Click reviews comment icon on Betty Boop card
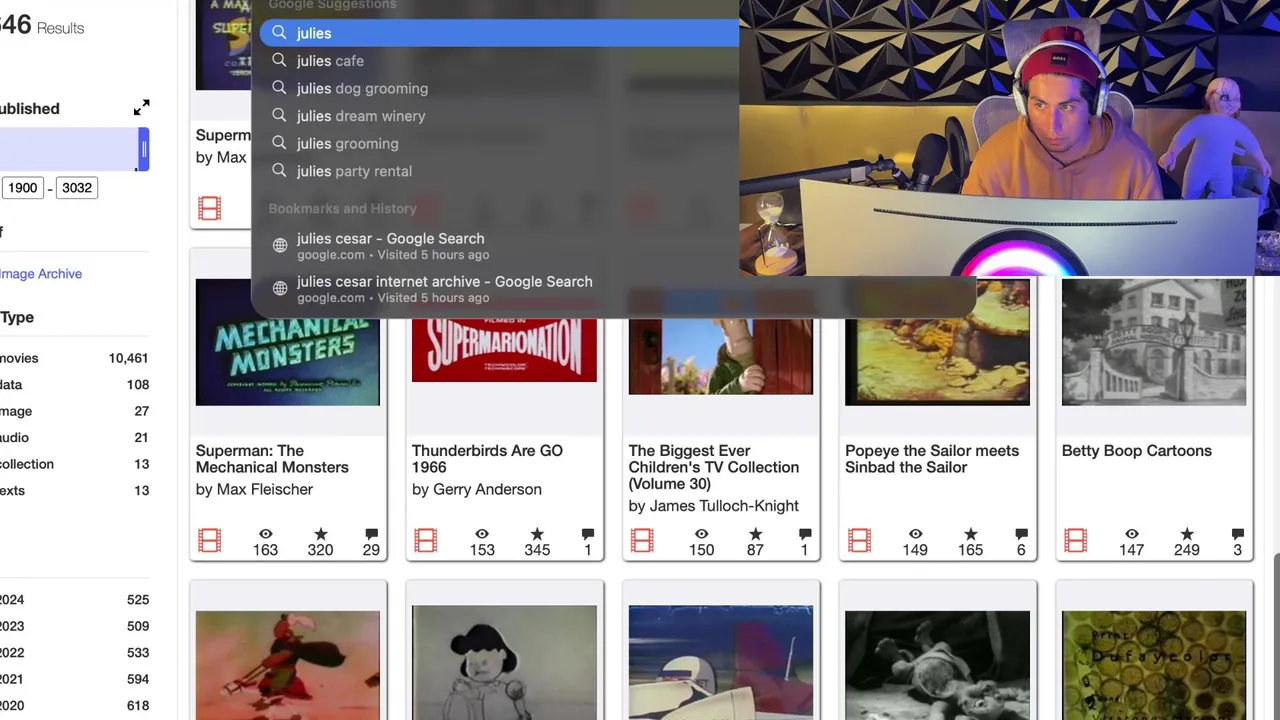The width and height of the screenshot is (1280, 720). point(1237,534)
